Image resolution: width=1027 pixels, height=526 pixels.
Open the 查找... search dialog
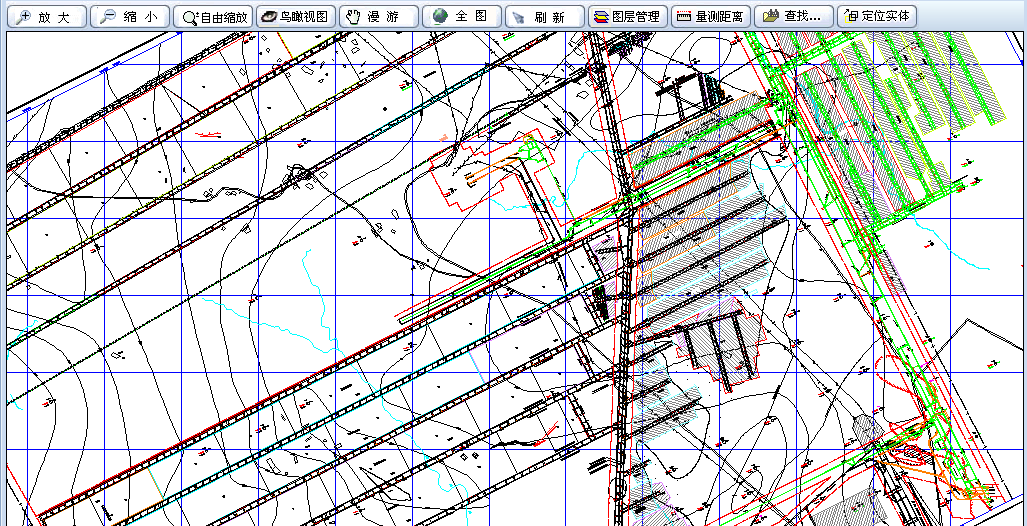[793, 16]
